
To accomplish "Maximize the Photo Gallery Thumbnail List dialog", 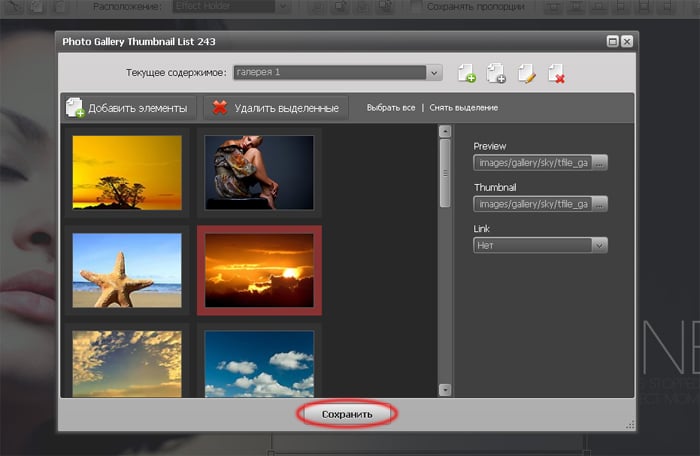I will click(x=612, y=42).
